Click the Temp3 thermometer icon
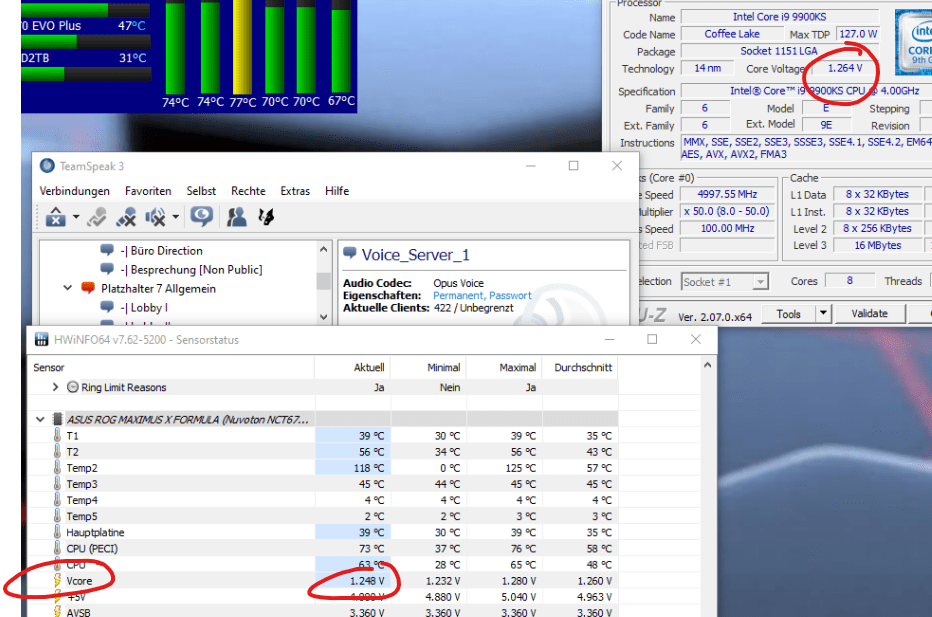 coord(57,483)
